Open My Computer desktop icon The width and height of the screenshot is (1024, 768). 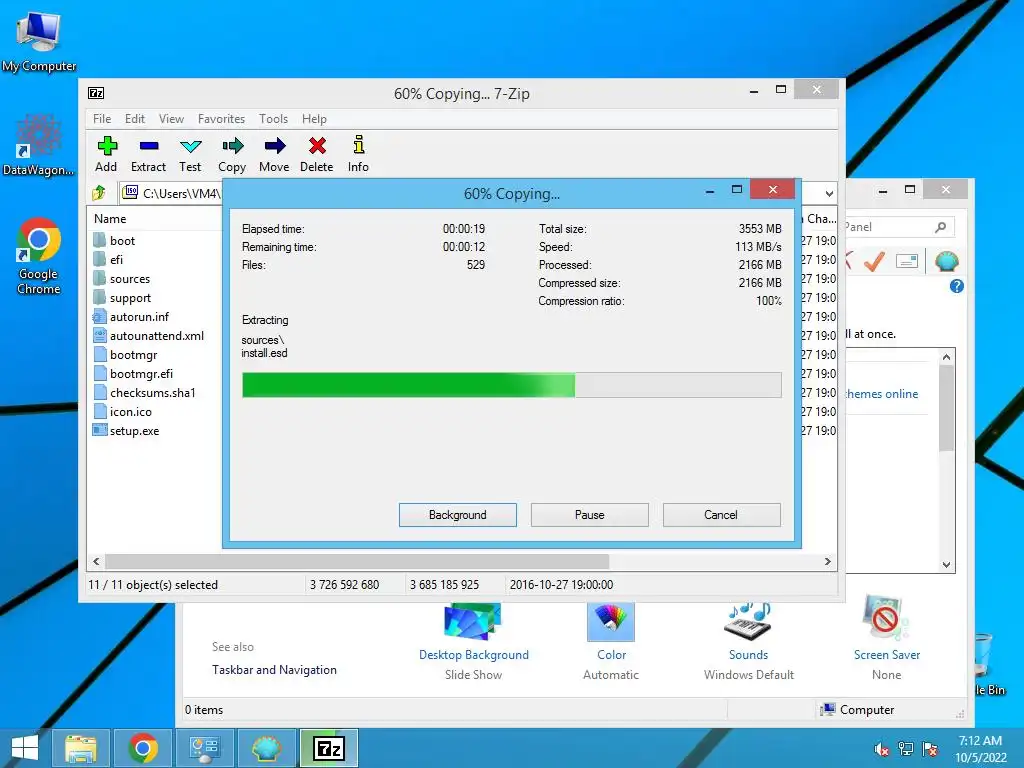(39, 42)
